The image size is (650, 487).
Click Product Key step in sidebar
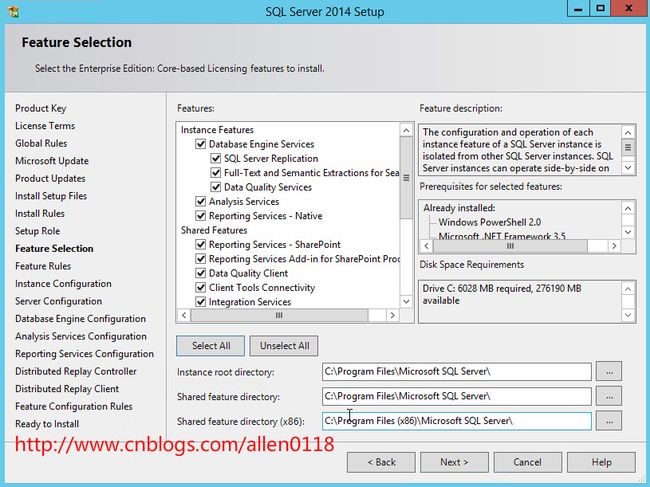click(x=41, y=108)
